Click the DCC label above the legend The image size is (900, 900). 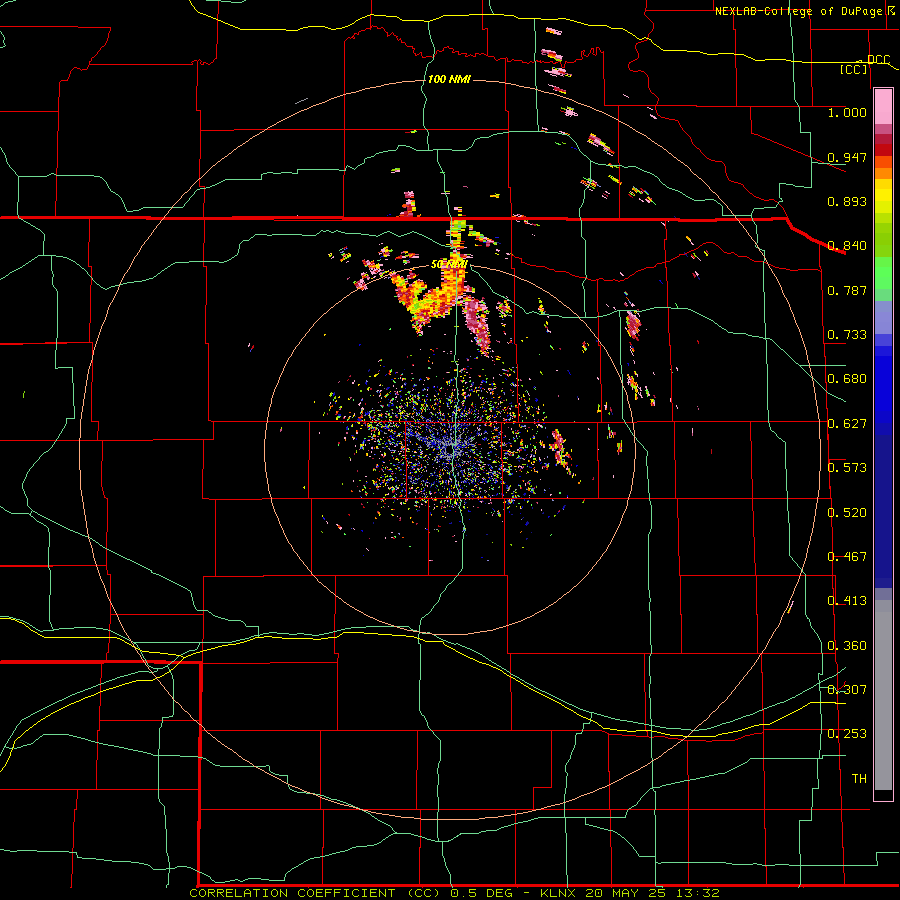(878, 60)
